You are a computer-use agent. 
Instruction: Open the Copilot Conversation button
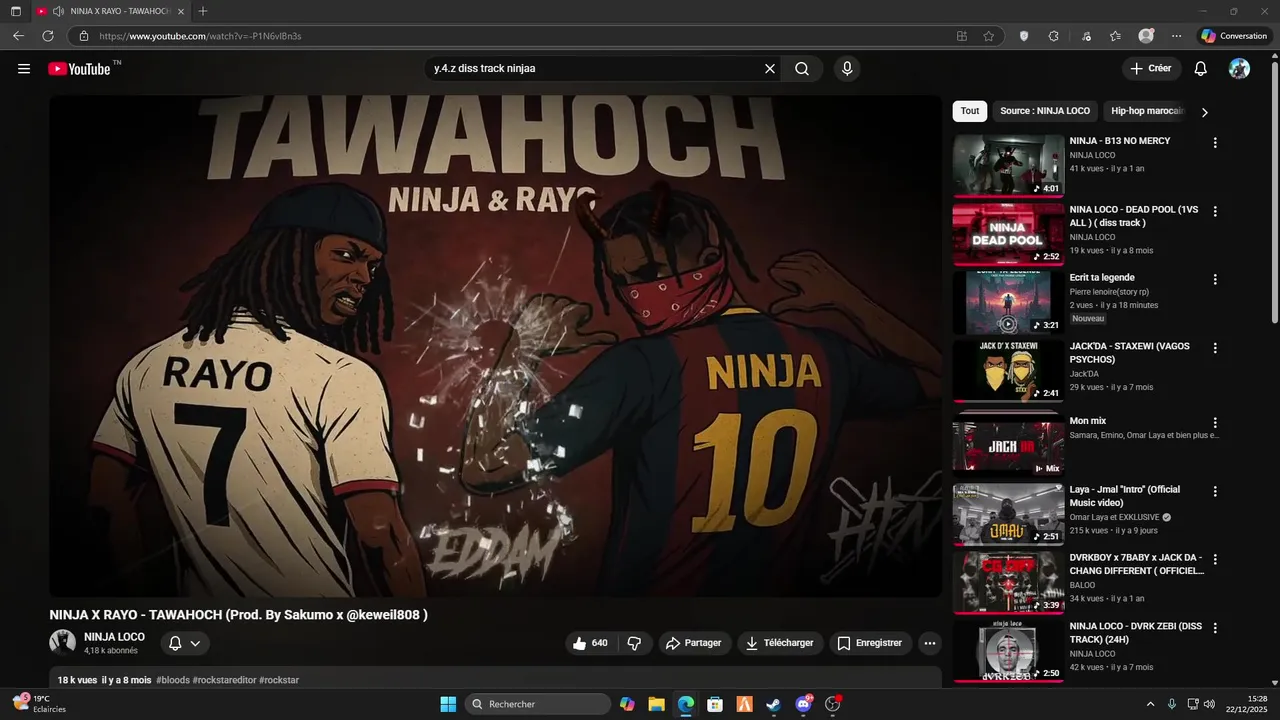click(x=1235, y=36)
